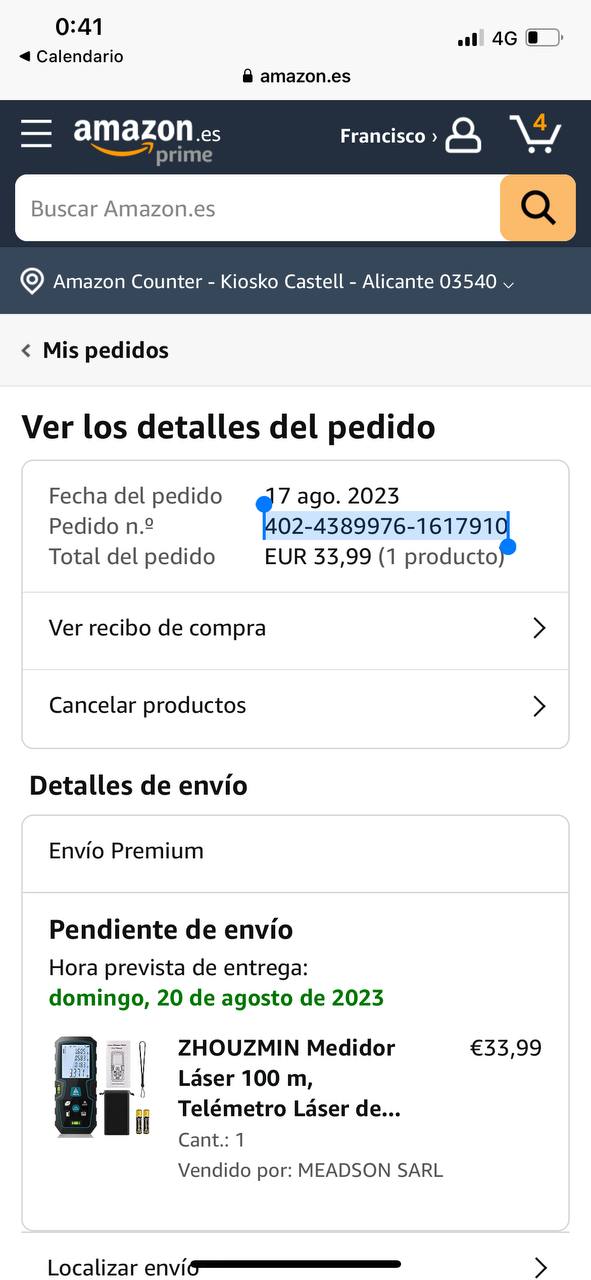Tap the Francisco account name link

coord(383,136)
